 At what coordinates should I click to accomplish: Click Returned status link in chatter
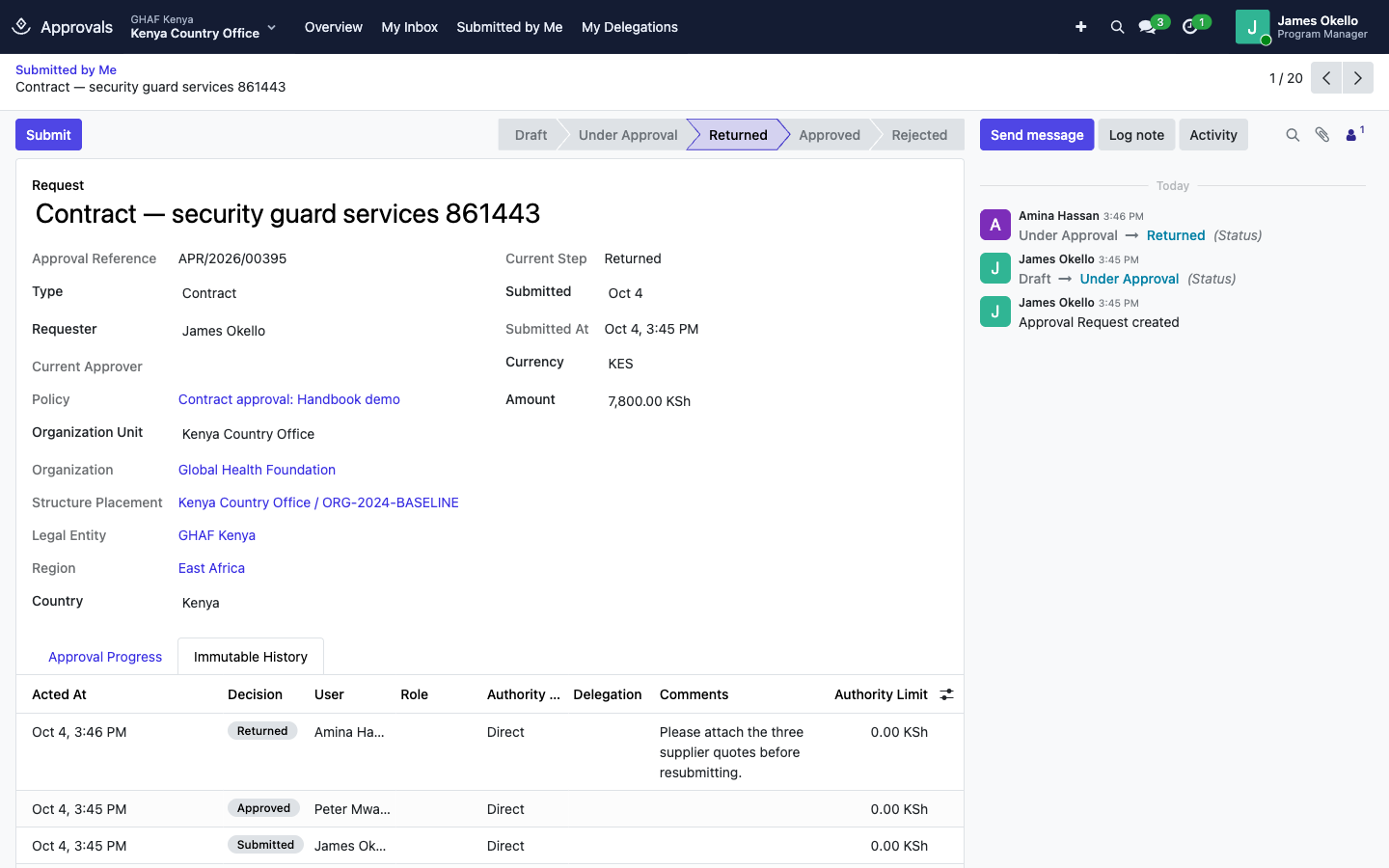[1176, 235]
